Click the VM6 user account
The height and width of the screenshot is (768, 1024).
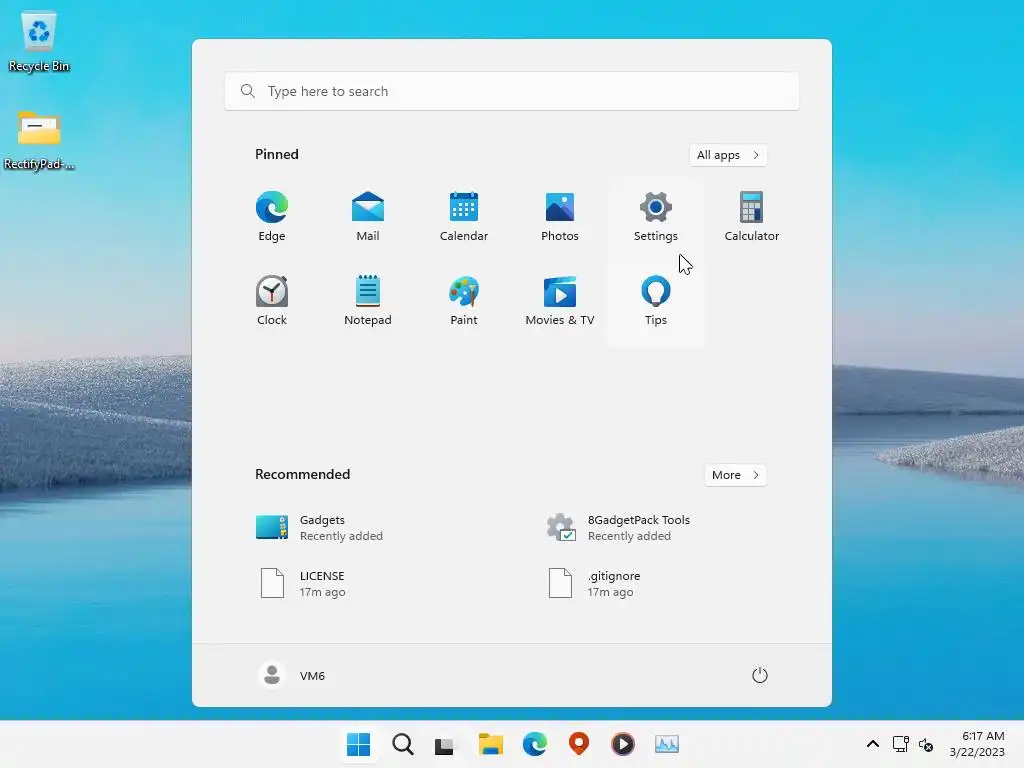[x=292, y=675]
